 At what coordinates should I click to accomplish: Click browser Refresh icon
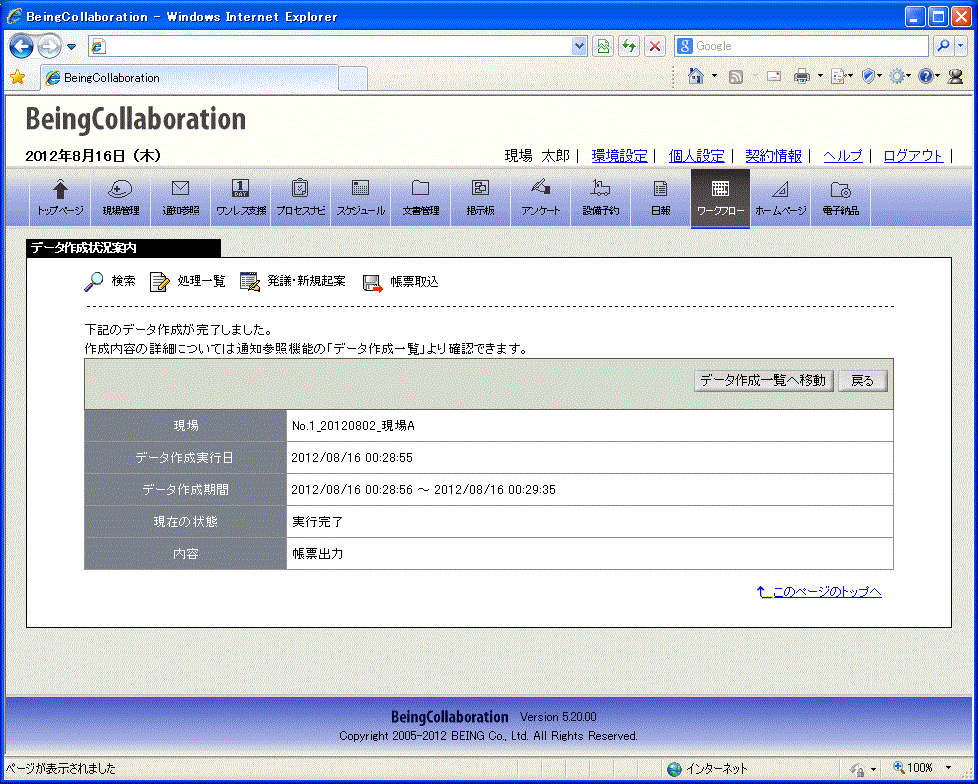point(629,46)
